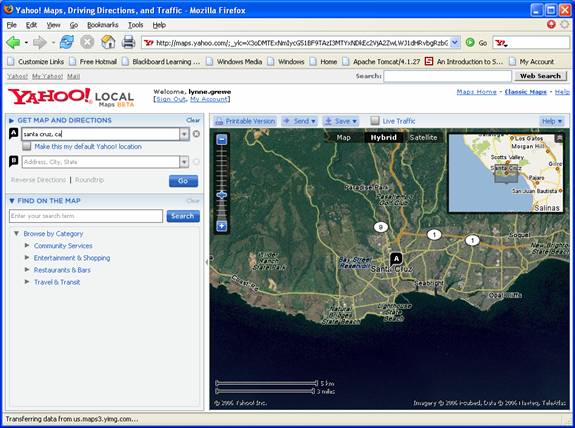The height and width of the screenshot is (428, 575).
Task: Clear address A with the x icon
Action: [196, 134]
